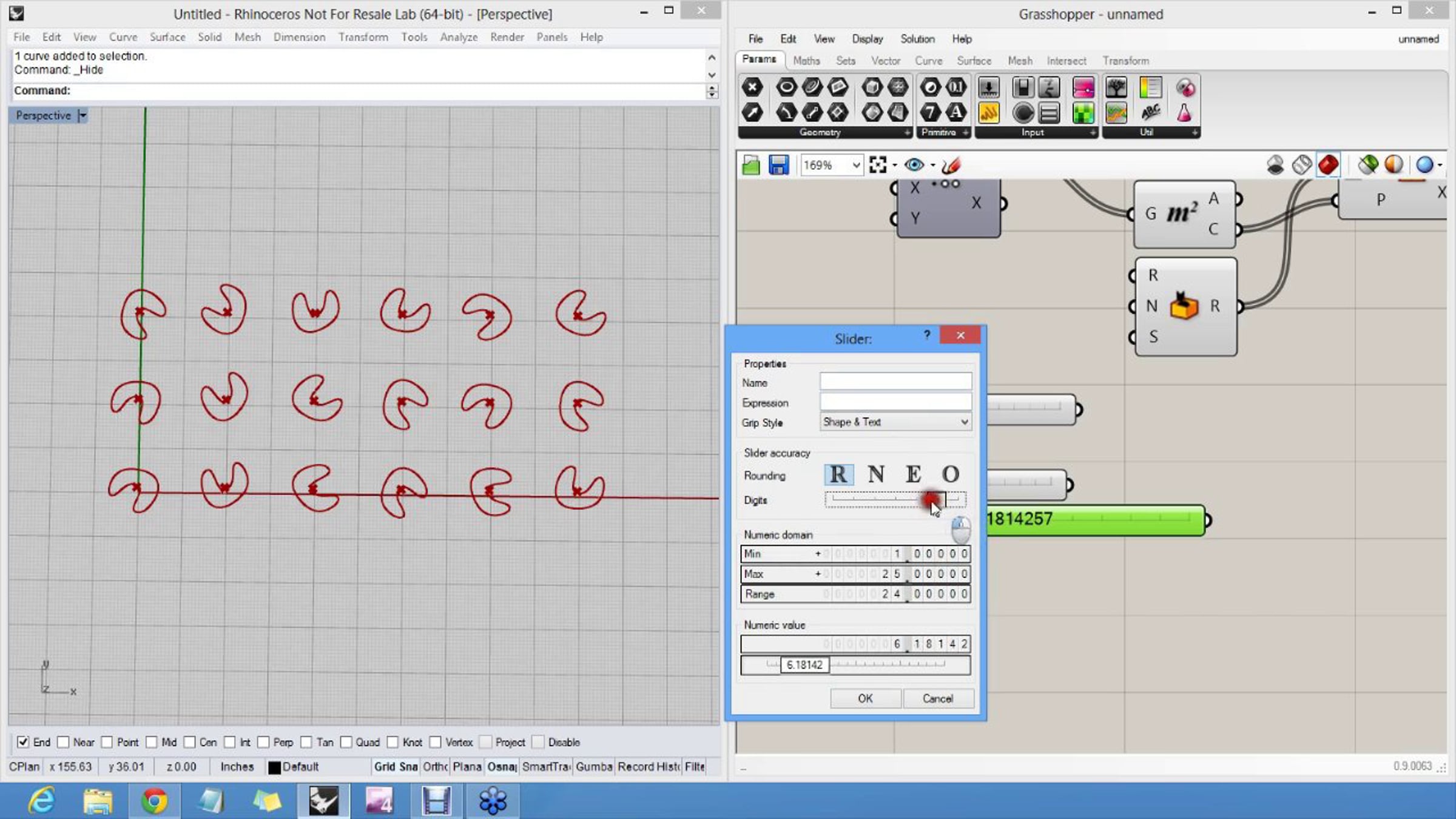Image resolution: width=1456 pixels, height=819 pixels.
Task: Confirm slider settings with OK
Action: [865, 698]
